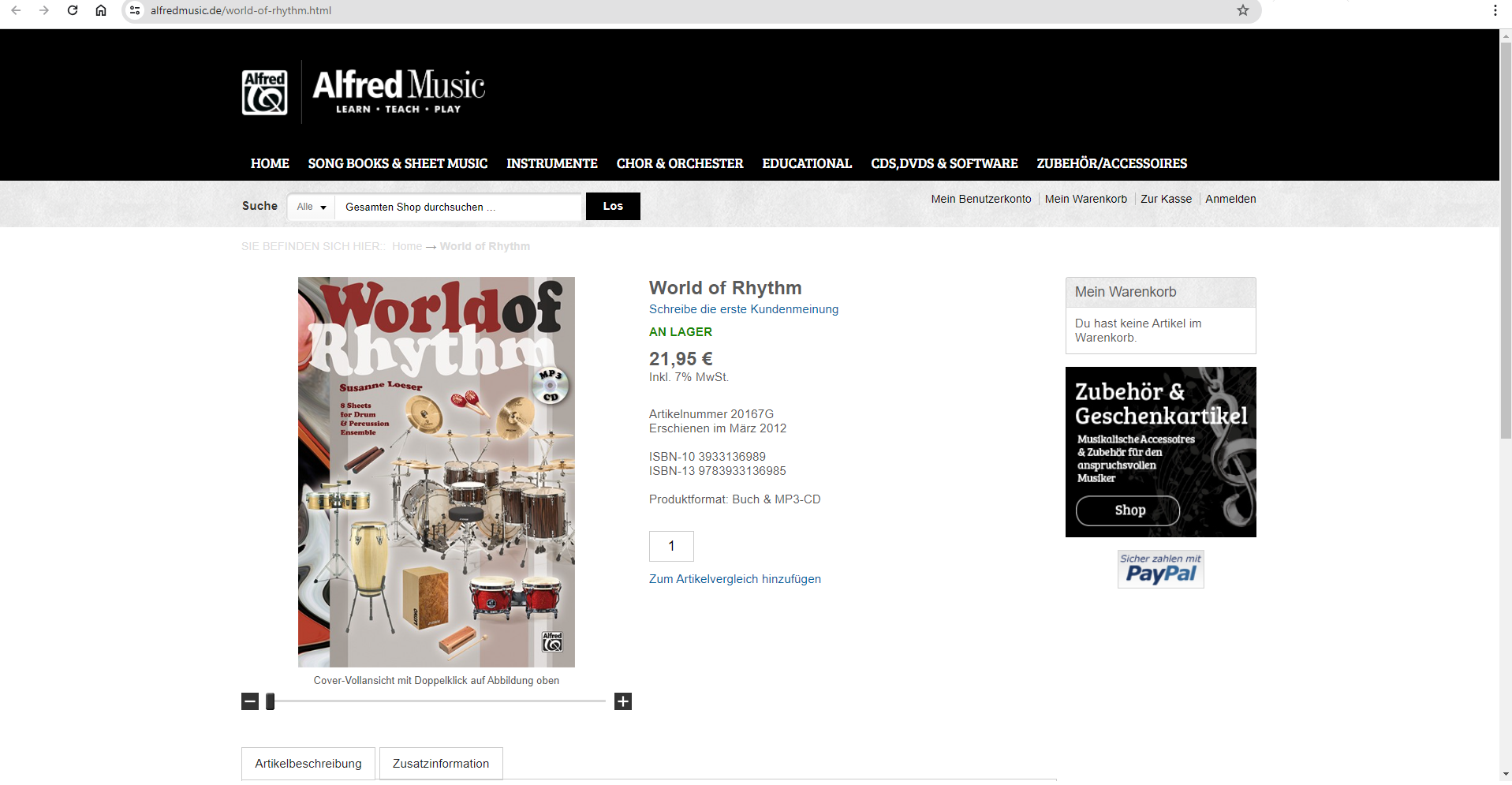Open Mein Benutzerkonto link

tap(980, 199)
